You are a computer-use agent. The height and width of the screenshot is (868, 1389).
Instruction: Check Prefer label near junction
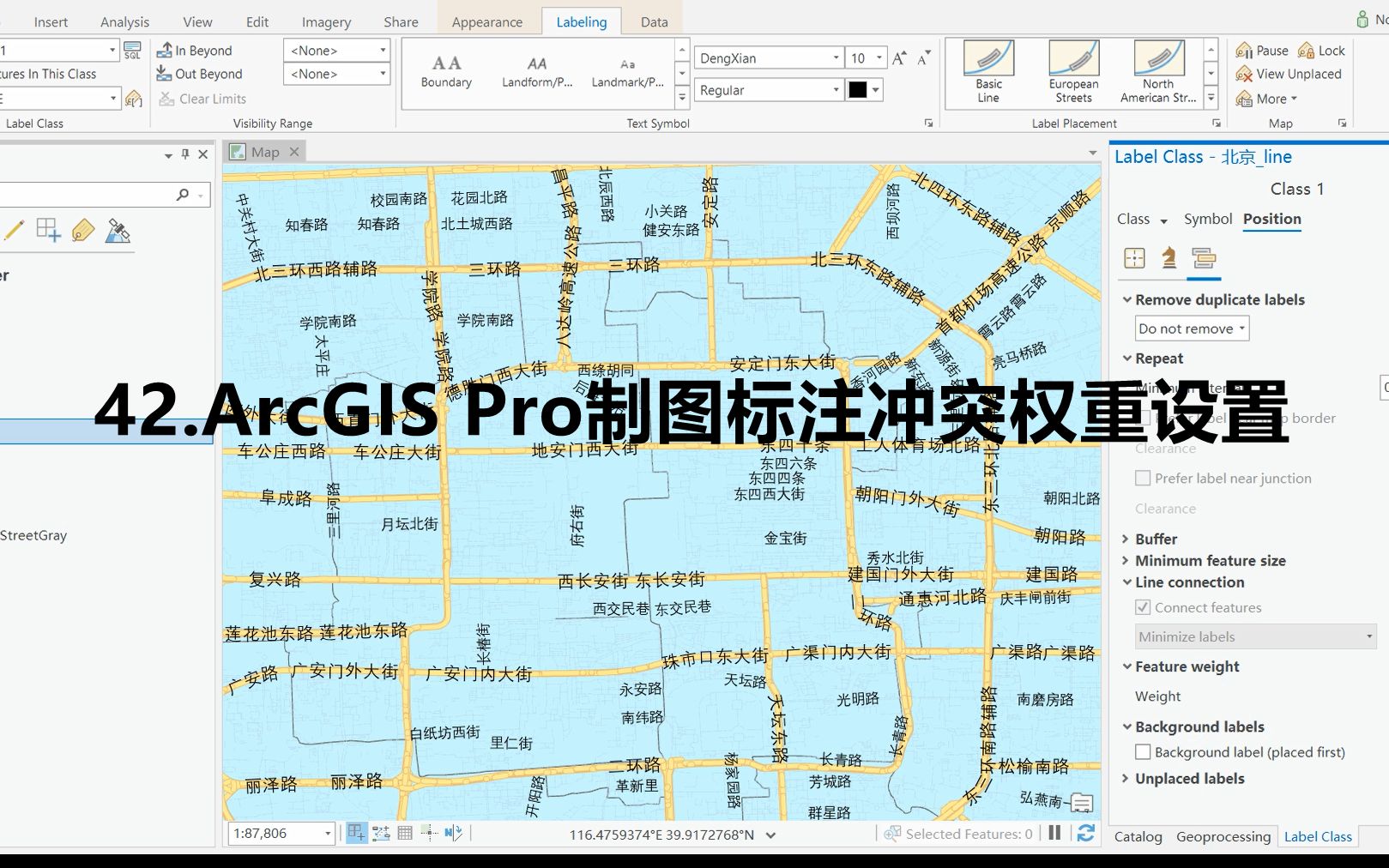1142,478
